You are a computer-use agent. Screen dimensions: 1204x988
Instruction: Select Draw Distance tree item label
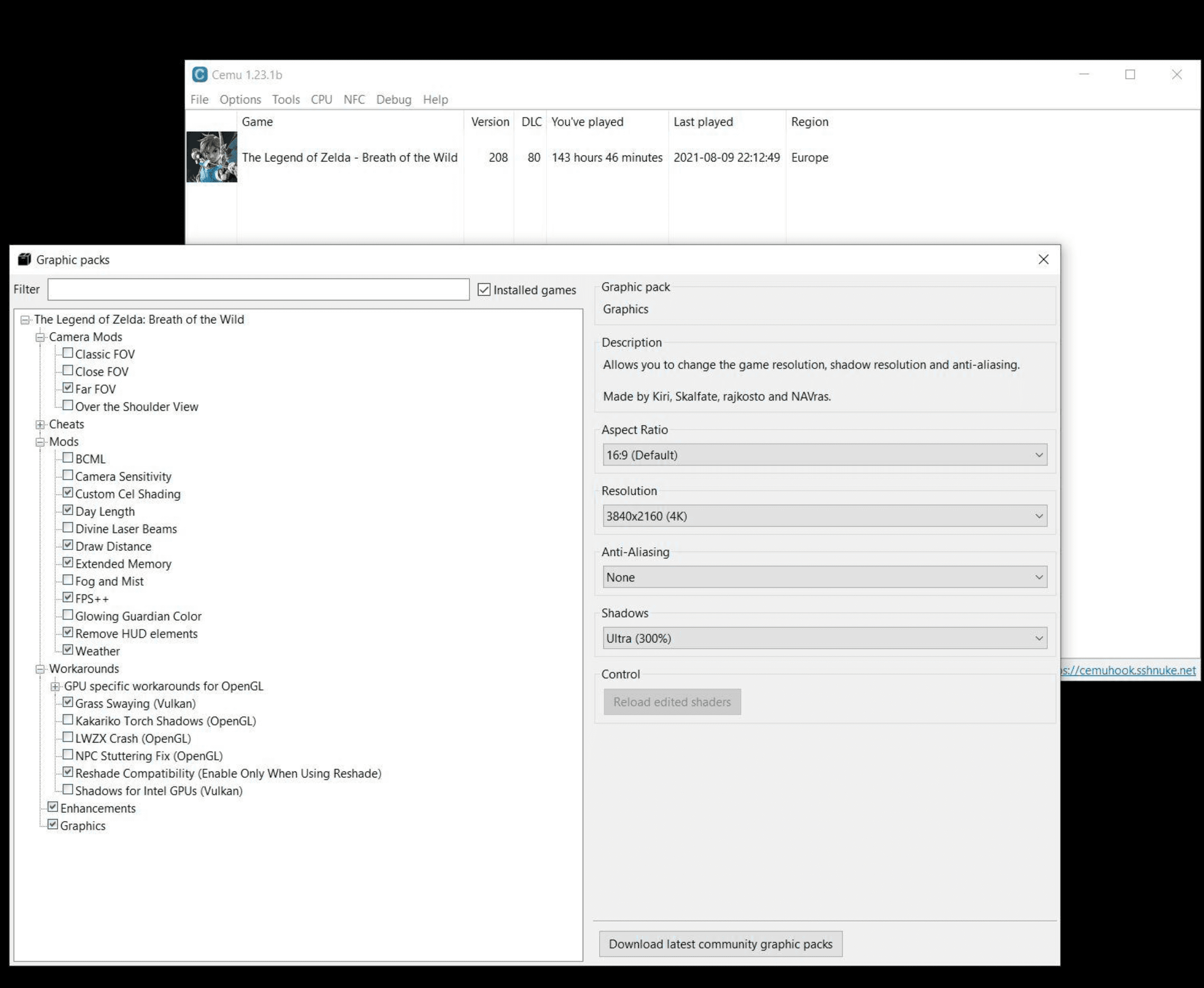click(x=113, y=546)
